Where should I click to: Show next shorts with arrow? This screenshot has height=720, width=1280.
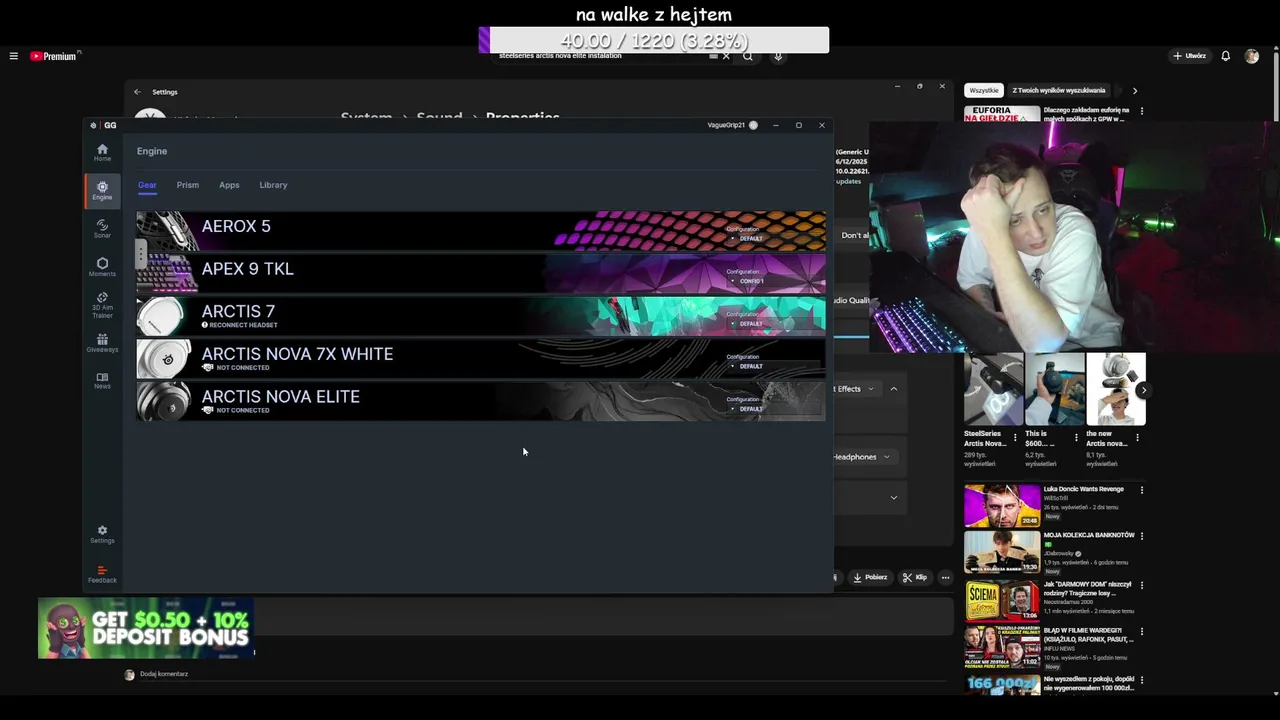(x=1142, y=390)
